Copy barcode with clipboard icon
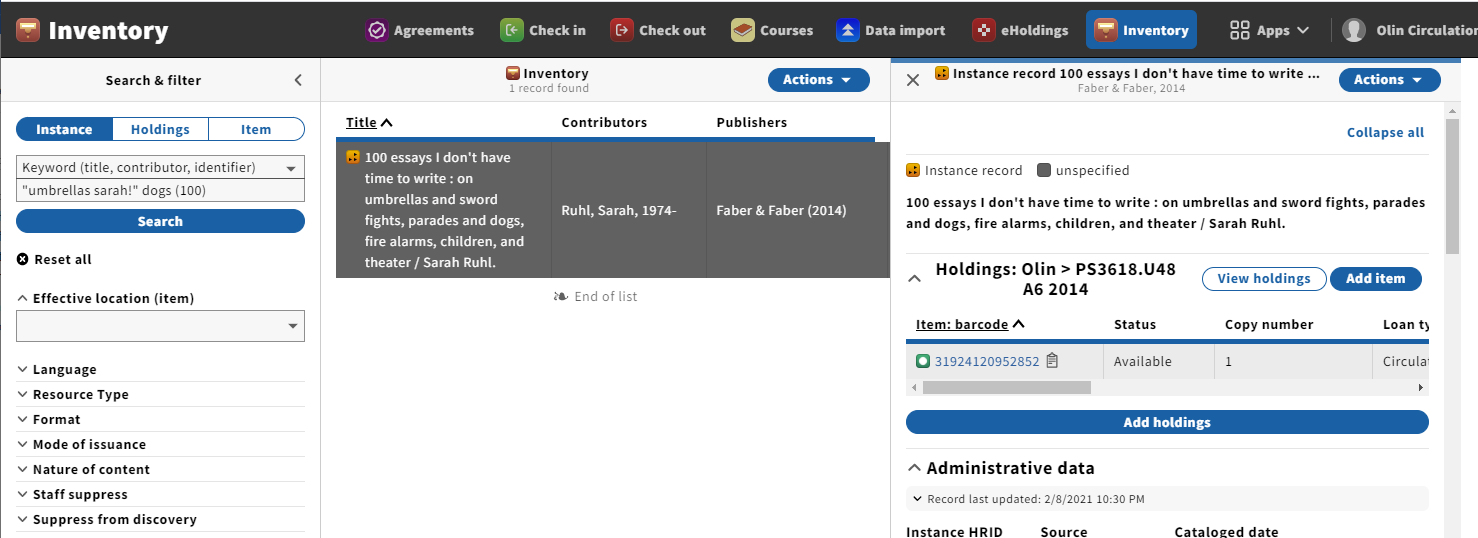This screenshot has width=1478, height=538. point(1052,360)
